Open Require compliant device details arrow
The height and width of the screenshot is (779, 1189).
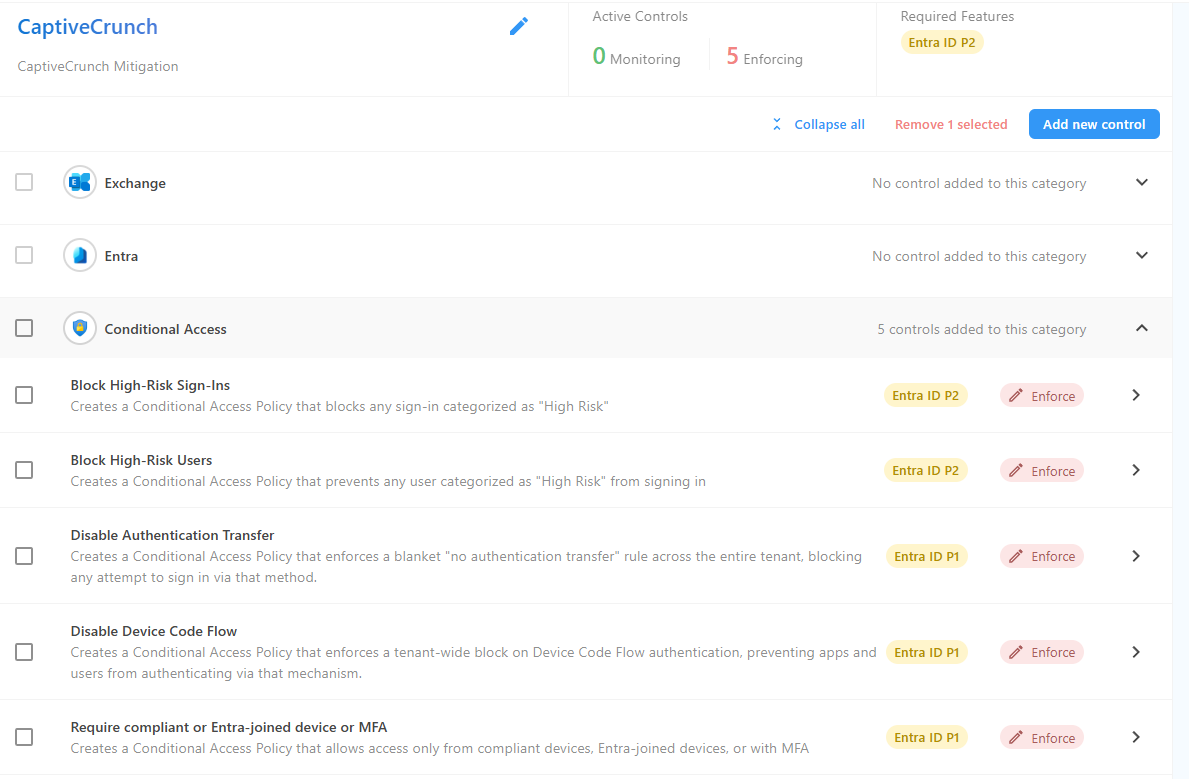(x=1136, y=737)
